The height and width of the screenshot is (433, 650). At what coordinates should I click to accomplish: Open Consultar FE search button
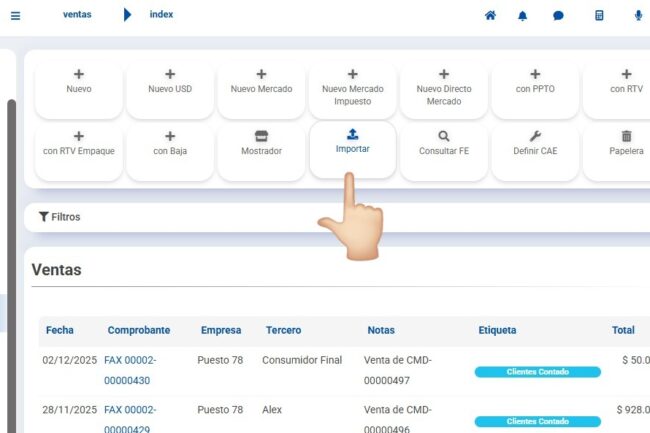click(x=443, y=143)
